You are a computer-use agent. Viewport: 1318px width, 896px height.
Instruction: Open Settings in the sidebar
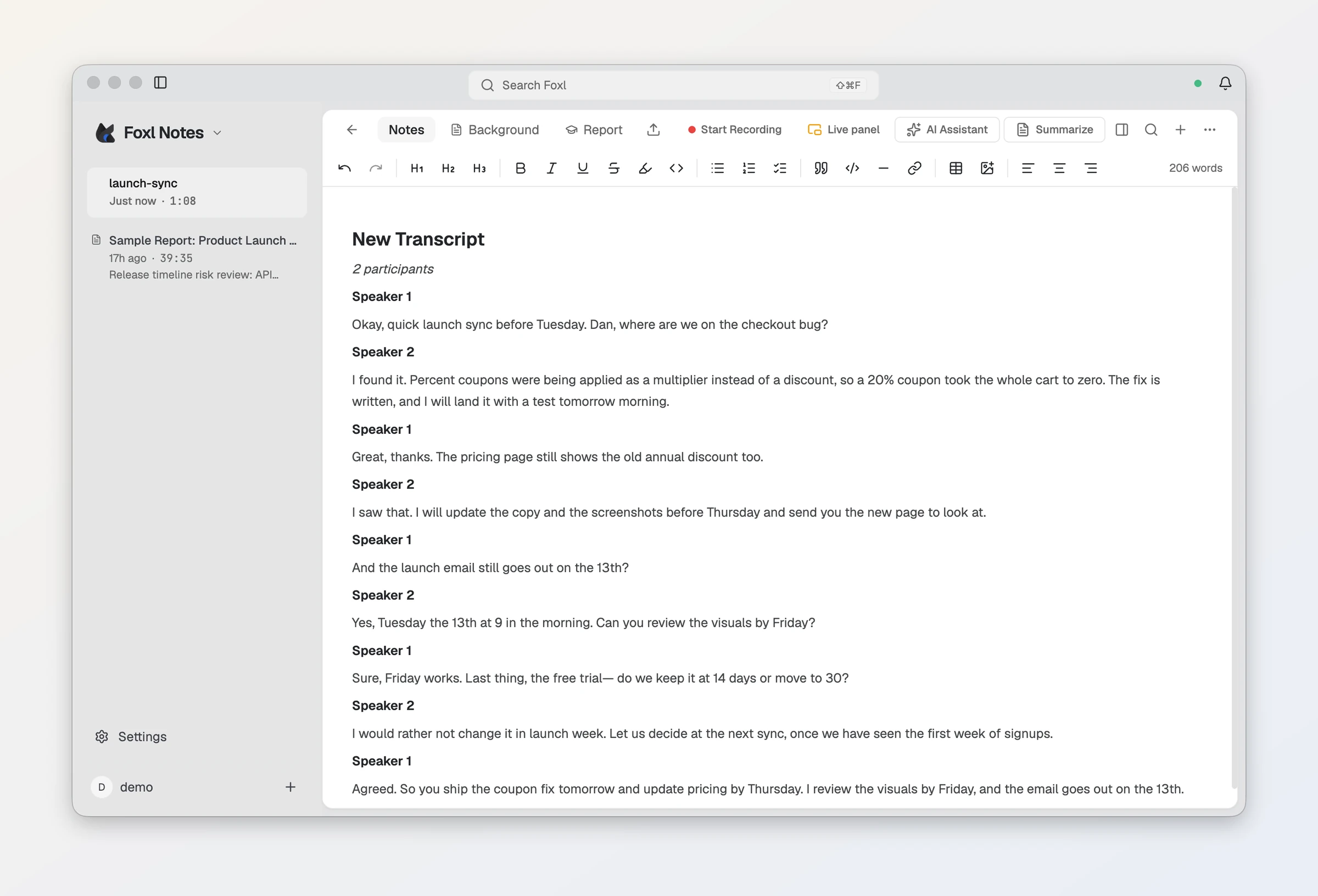tap(131, 737)
